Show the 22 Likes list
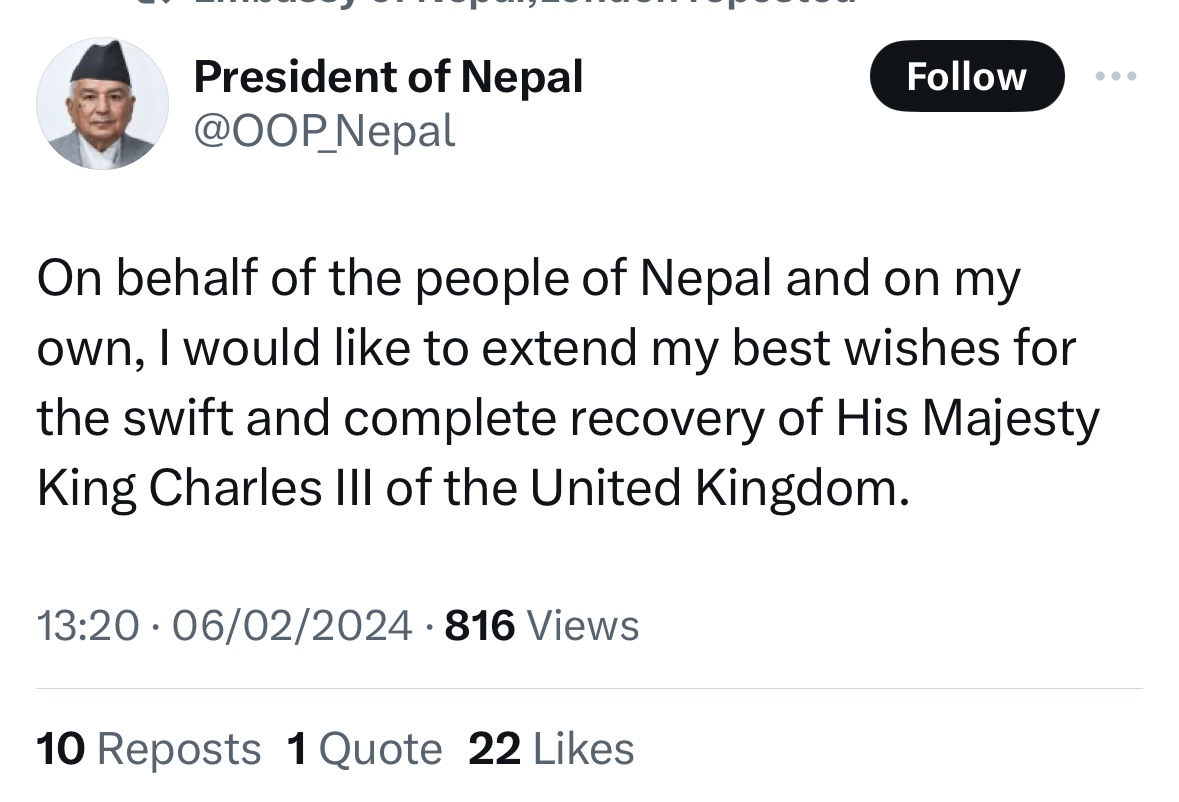Image resolution: width=1179 pixels, height=802 pixels. pos(550,749)
